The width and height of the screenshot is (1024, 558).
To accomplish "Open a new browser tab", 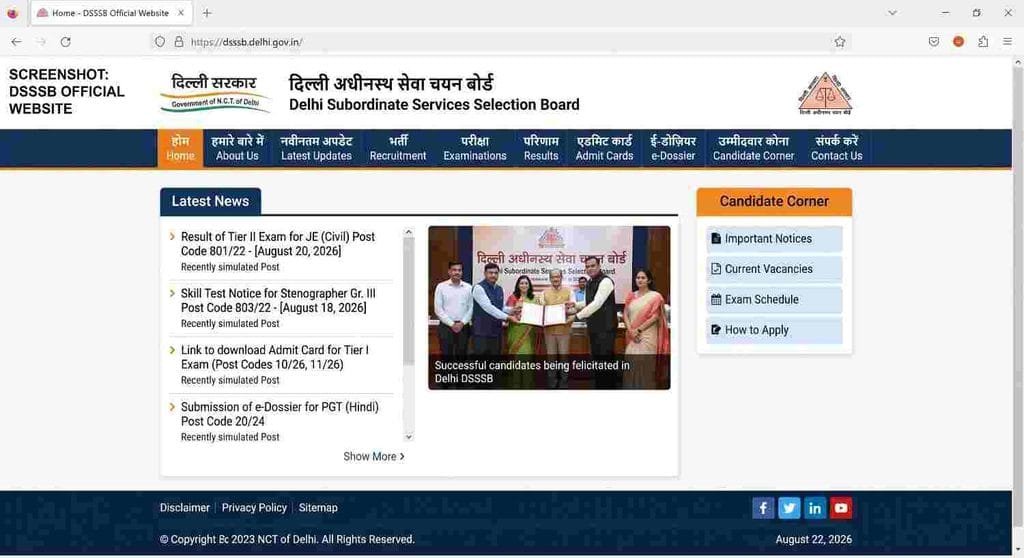I will point(207,13).
